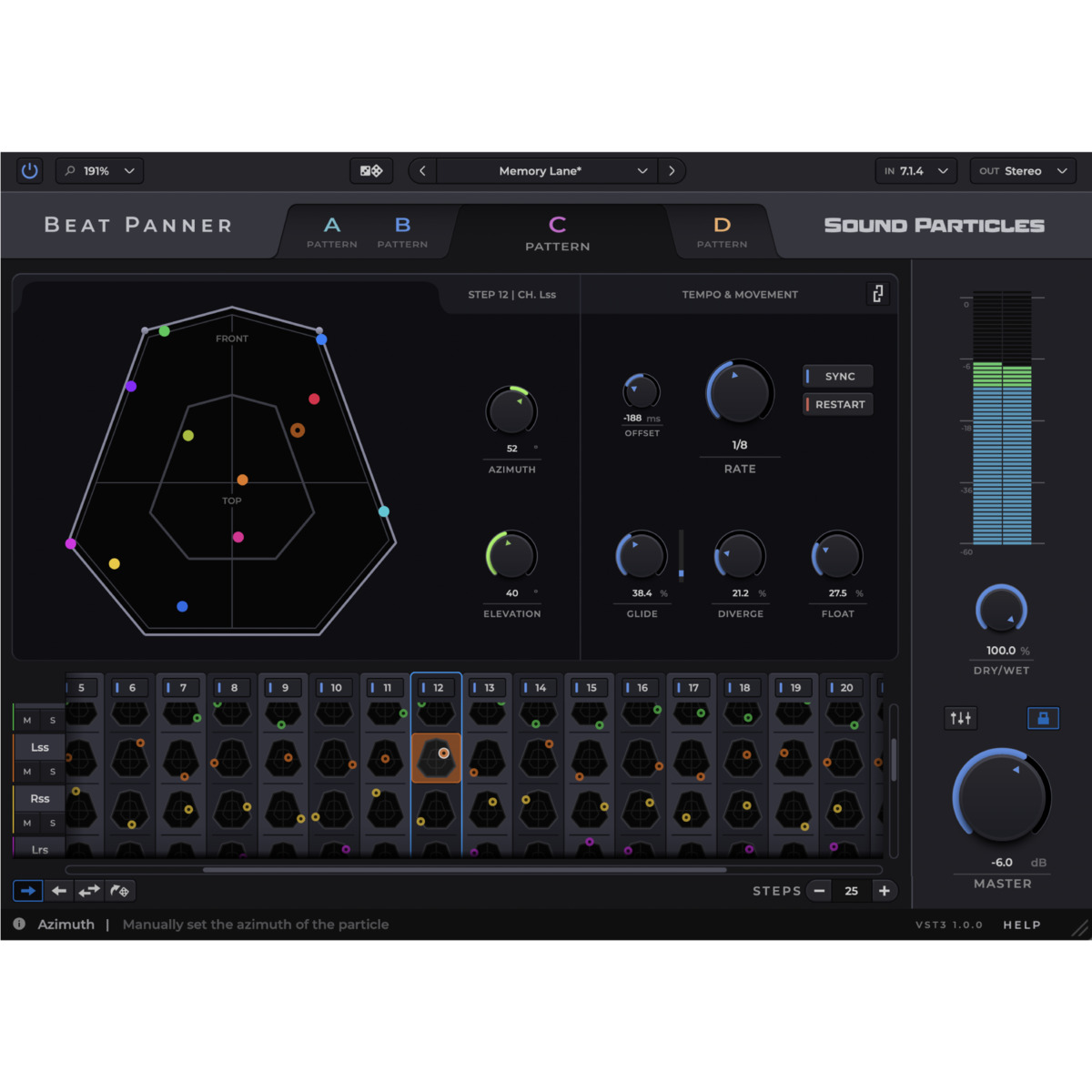
Task: Toggle the RESTART button
Action: (x=838, y=404)
